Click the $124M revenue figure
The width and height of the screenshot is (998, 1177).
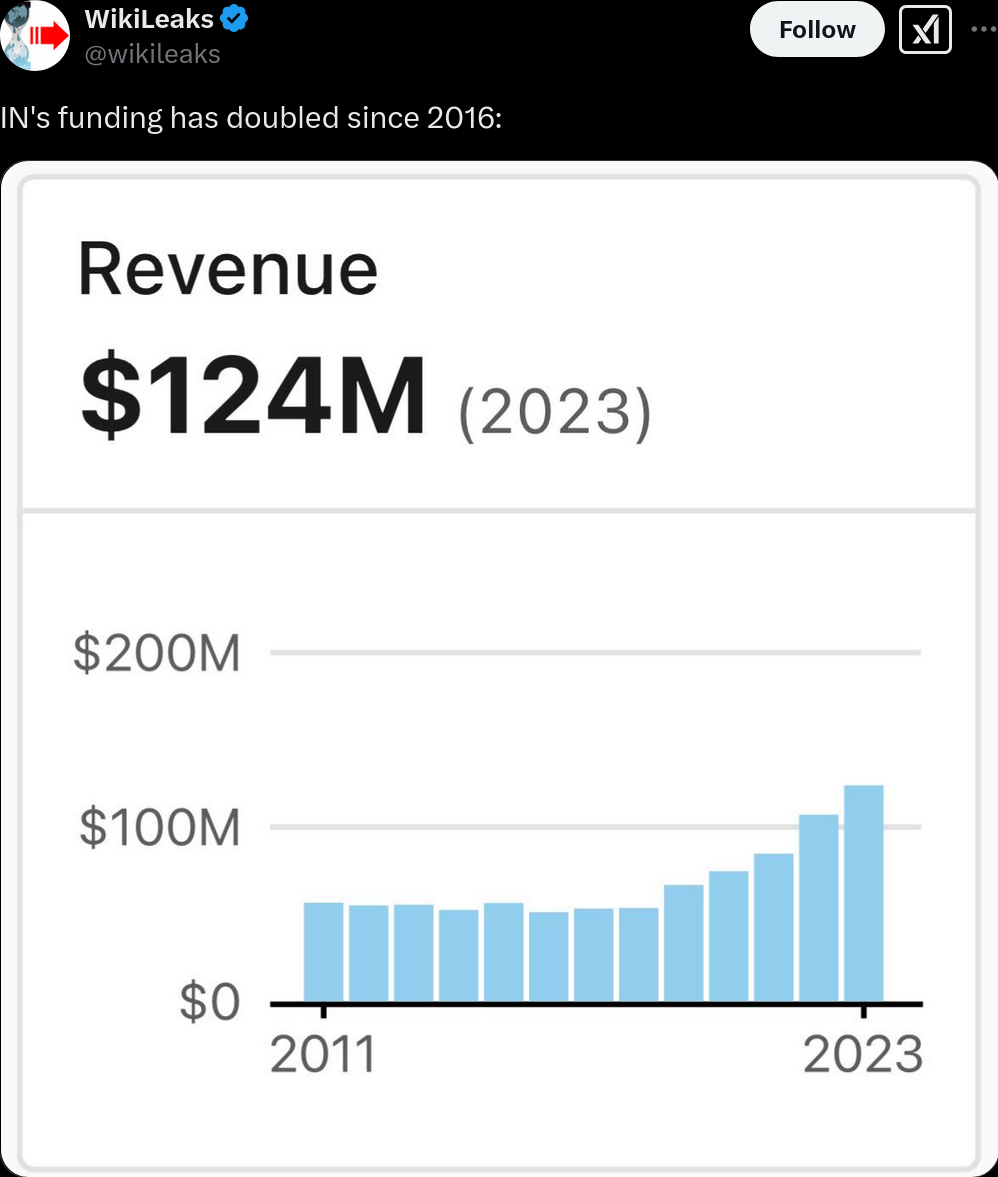pos(254,396)
